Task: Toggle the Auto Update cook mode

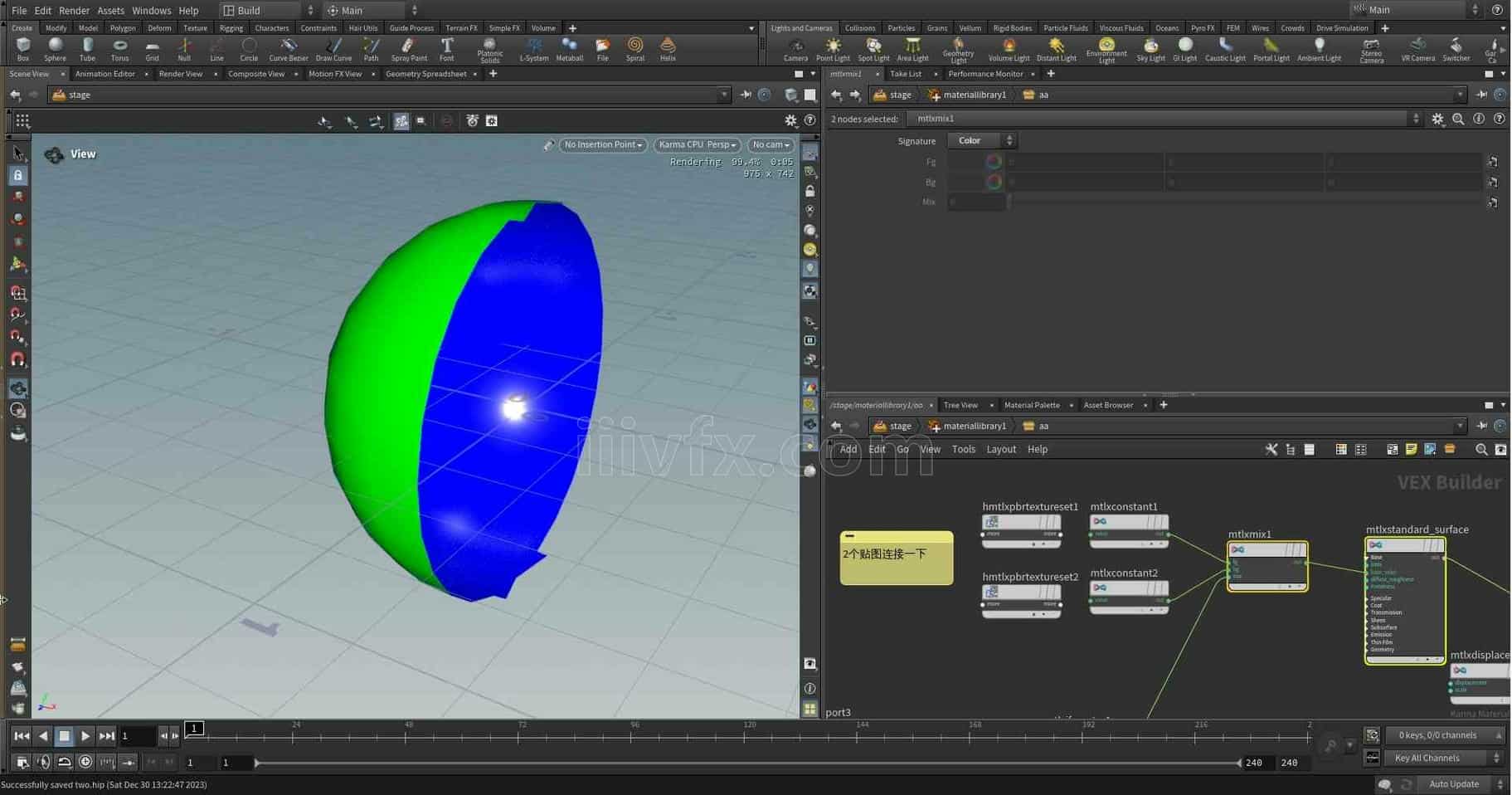Action: (1453, 784)
